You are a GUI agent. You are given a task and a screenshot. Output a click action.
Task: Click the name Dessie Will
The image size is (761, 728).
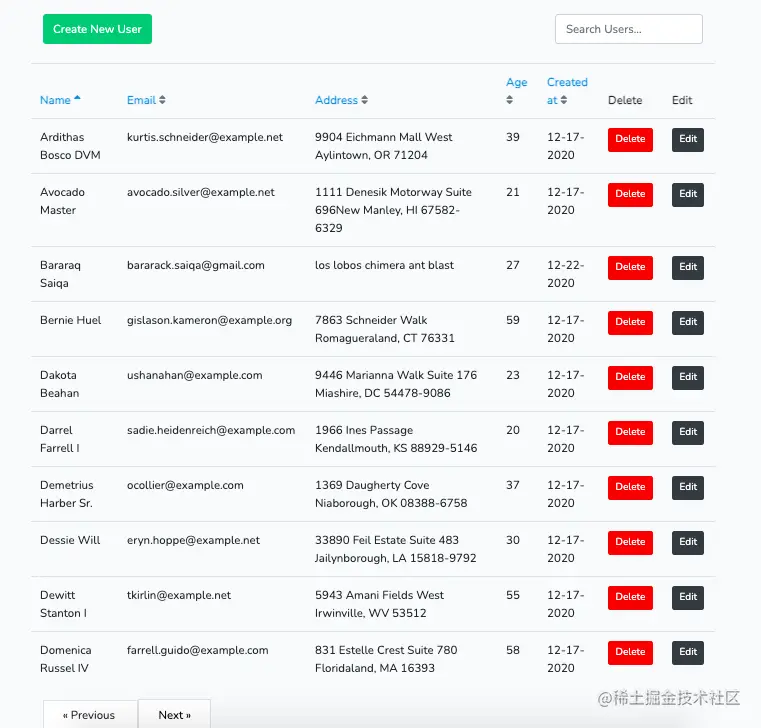(70, 540)
